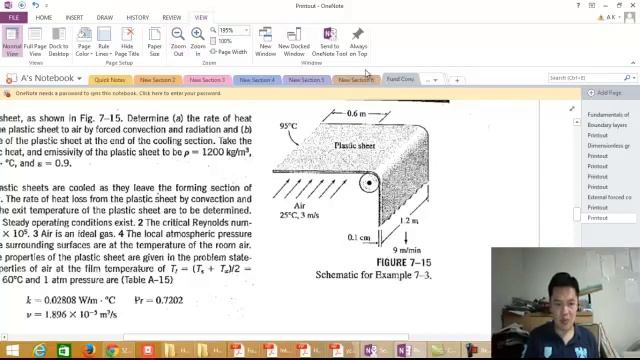640x360 pixels.
Task: Switch to Chrome in taskbar
Action: (118, 351)
